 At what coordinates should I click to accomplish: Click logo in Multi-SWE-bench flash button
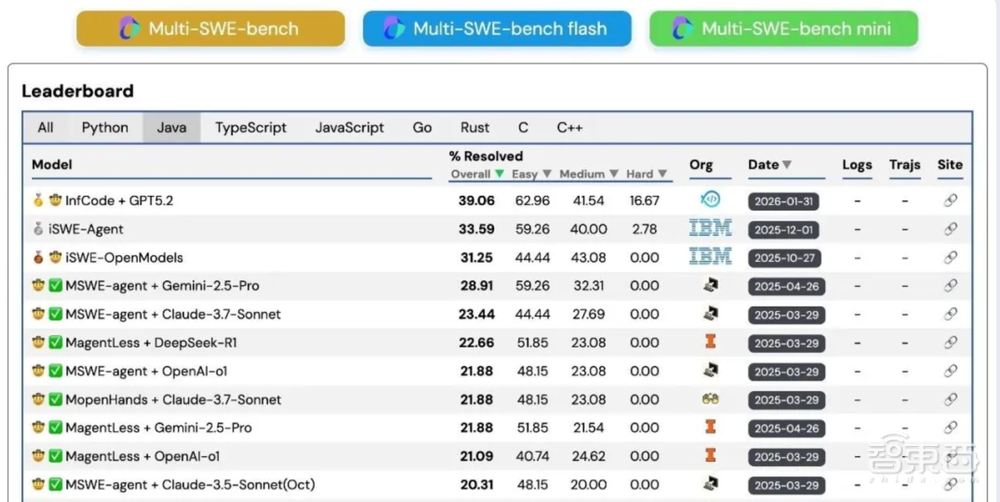point(393,28)
